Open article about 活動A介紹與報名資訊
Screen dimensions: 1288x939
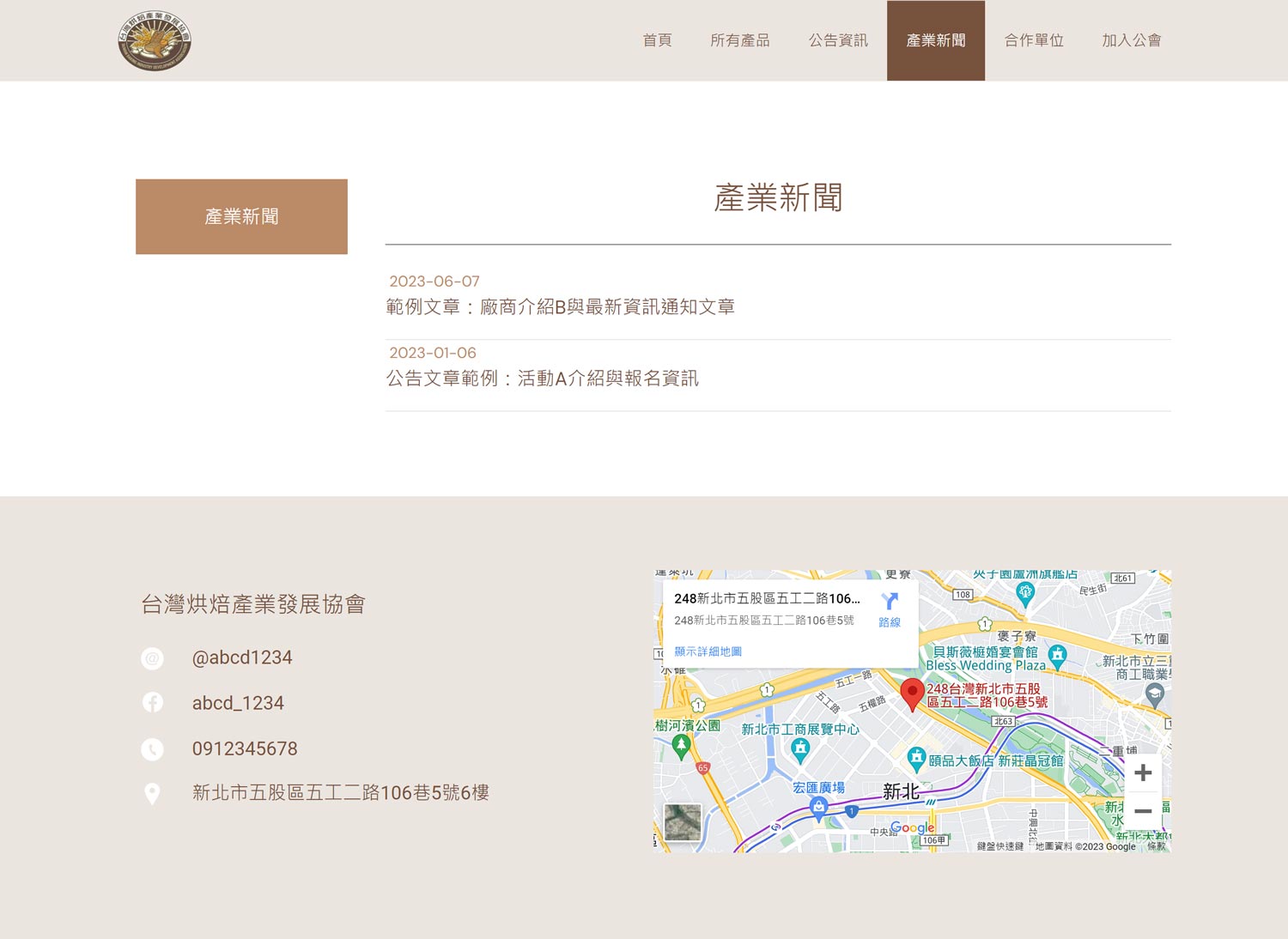[x=542, y=379]
